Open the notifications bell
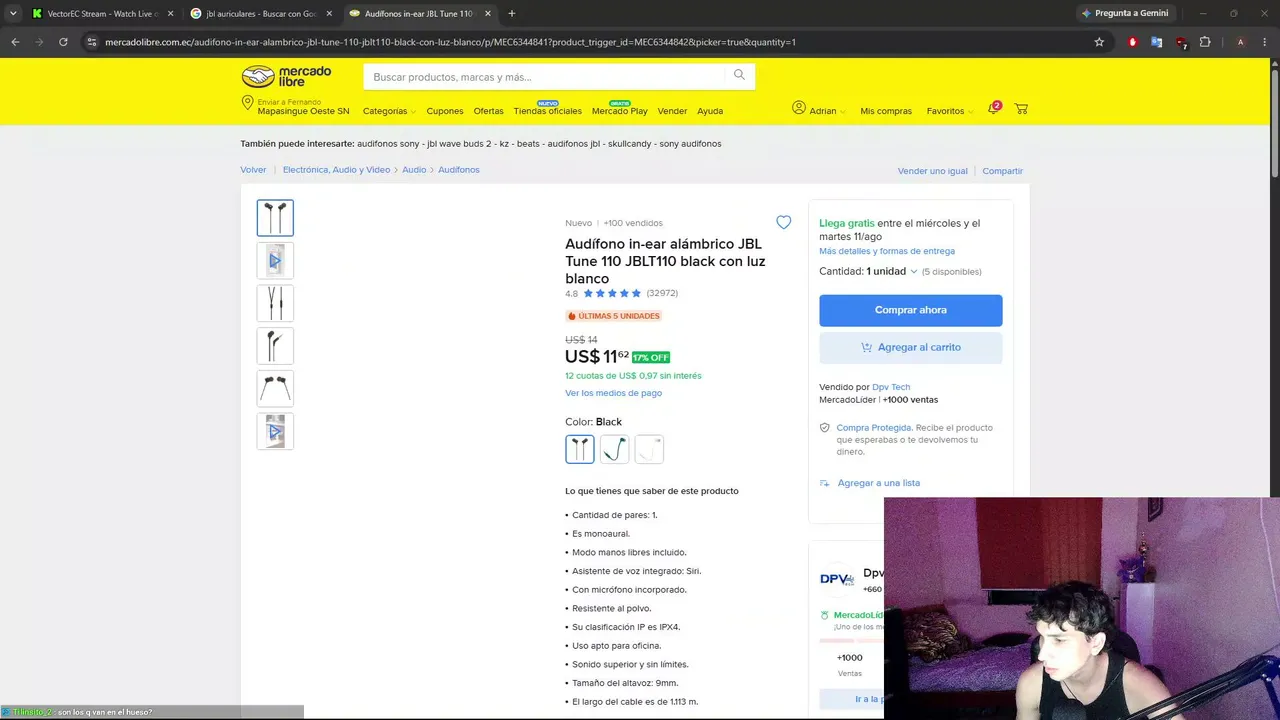Image resolution: width=1280 pixels, height=720 pixels. (x=994, y=108)
